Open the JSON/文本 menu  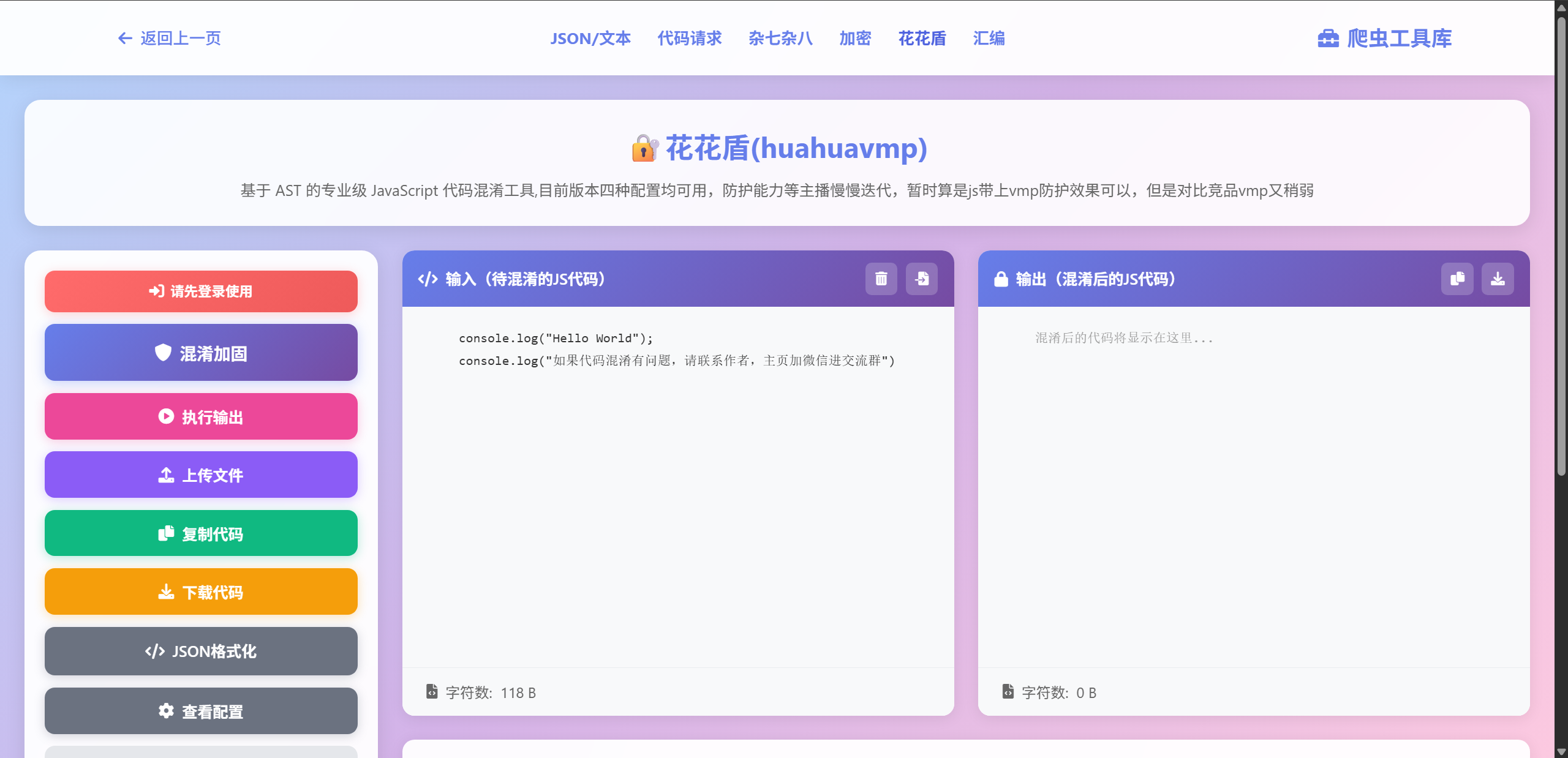pyautogui.click(x=590, y=39)
